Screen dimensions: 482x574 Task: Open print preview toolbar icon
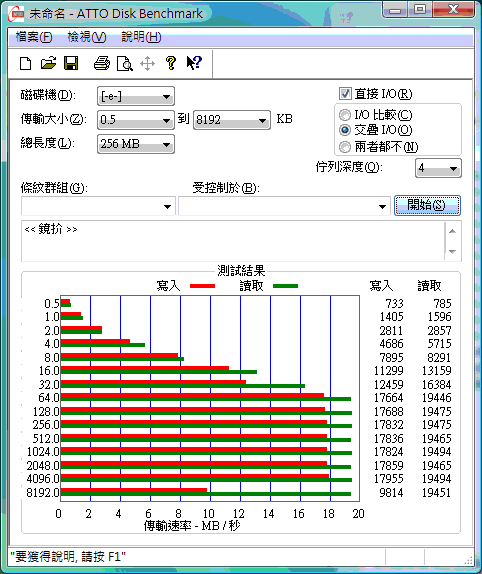click(x=125, y=63)
